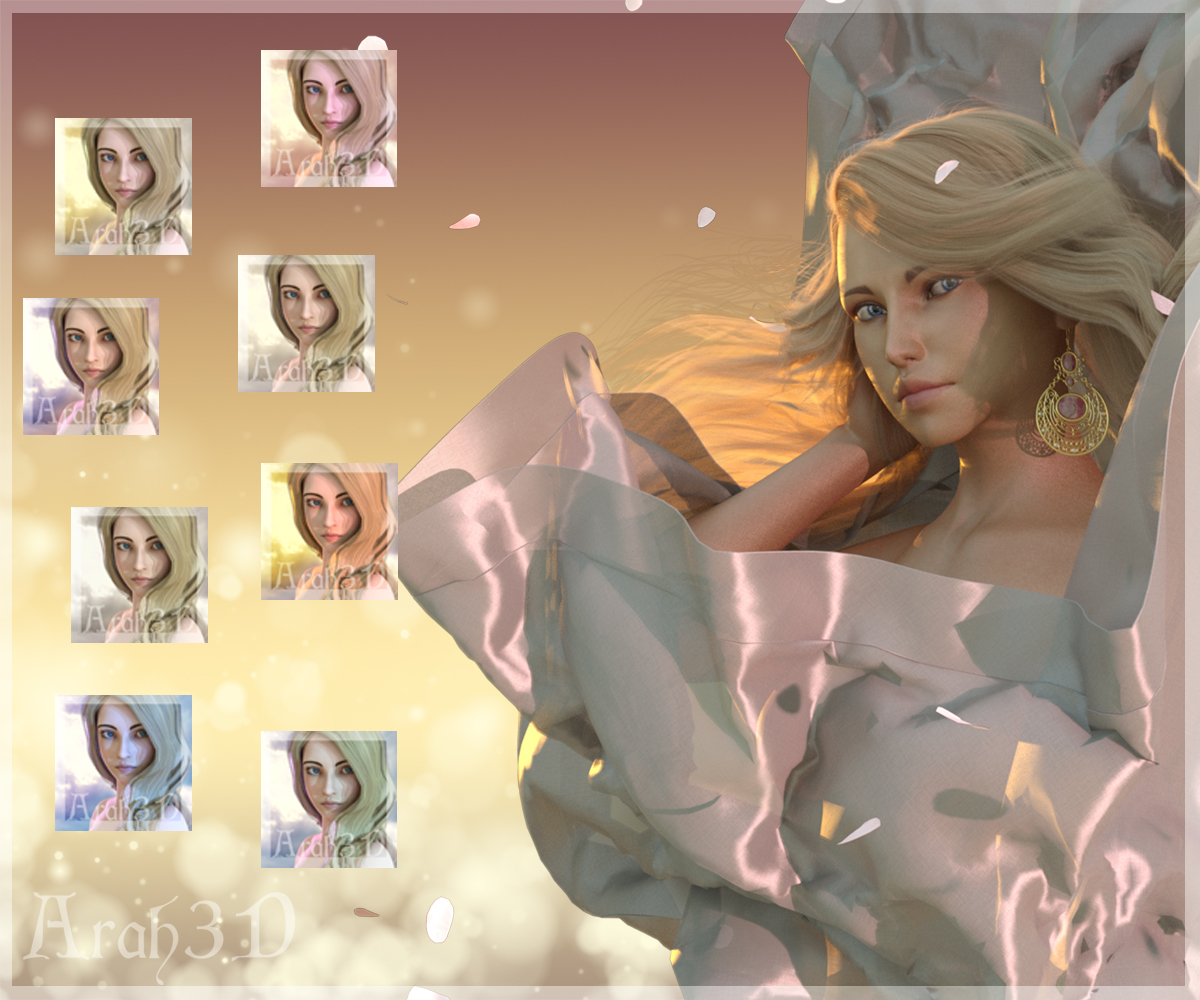Open the grey overcast-toned preview thumbnail
This screenshot has width=1200, height=1000.
(x=139, y=575)
